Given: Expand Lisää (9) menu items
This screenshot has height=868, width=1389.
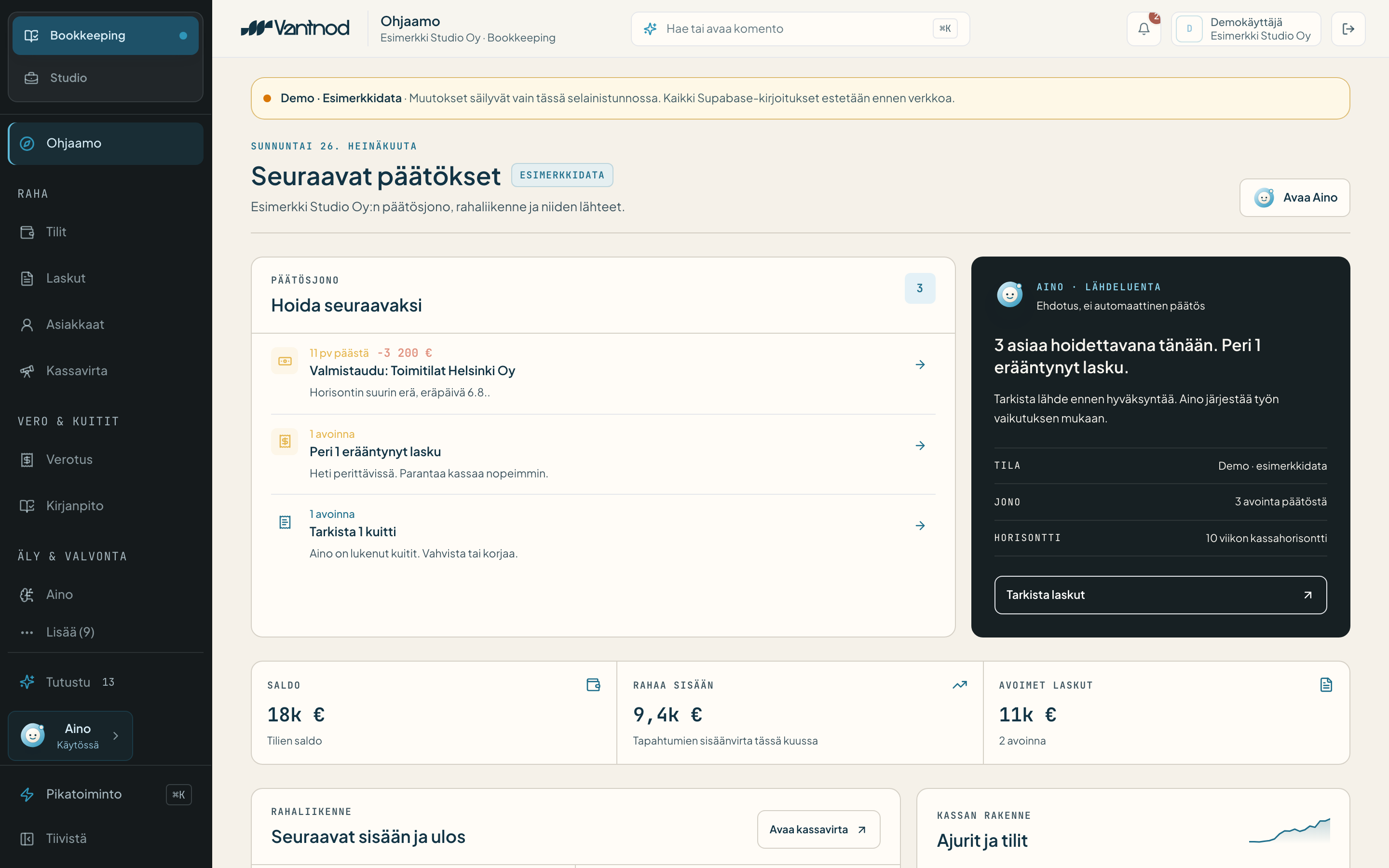Looking at the screenshot, I should [106, 632].
